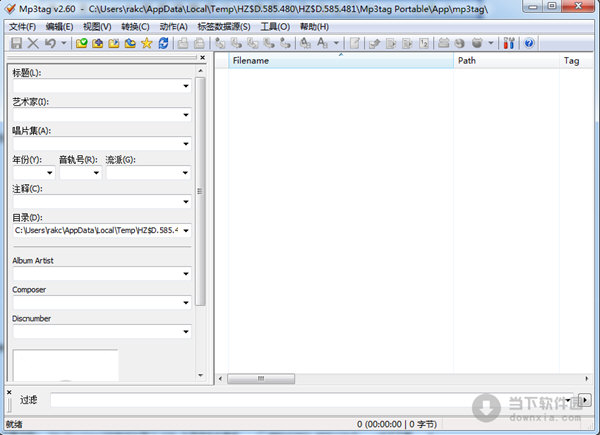Screen dimensions: 600x435
Task: Click the arrow button right of filter box
Action: [x=585, y=400]
